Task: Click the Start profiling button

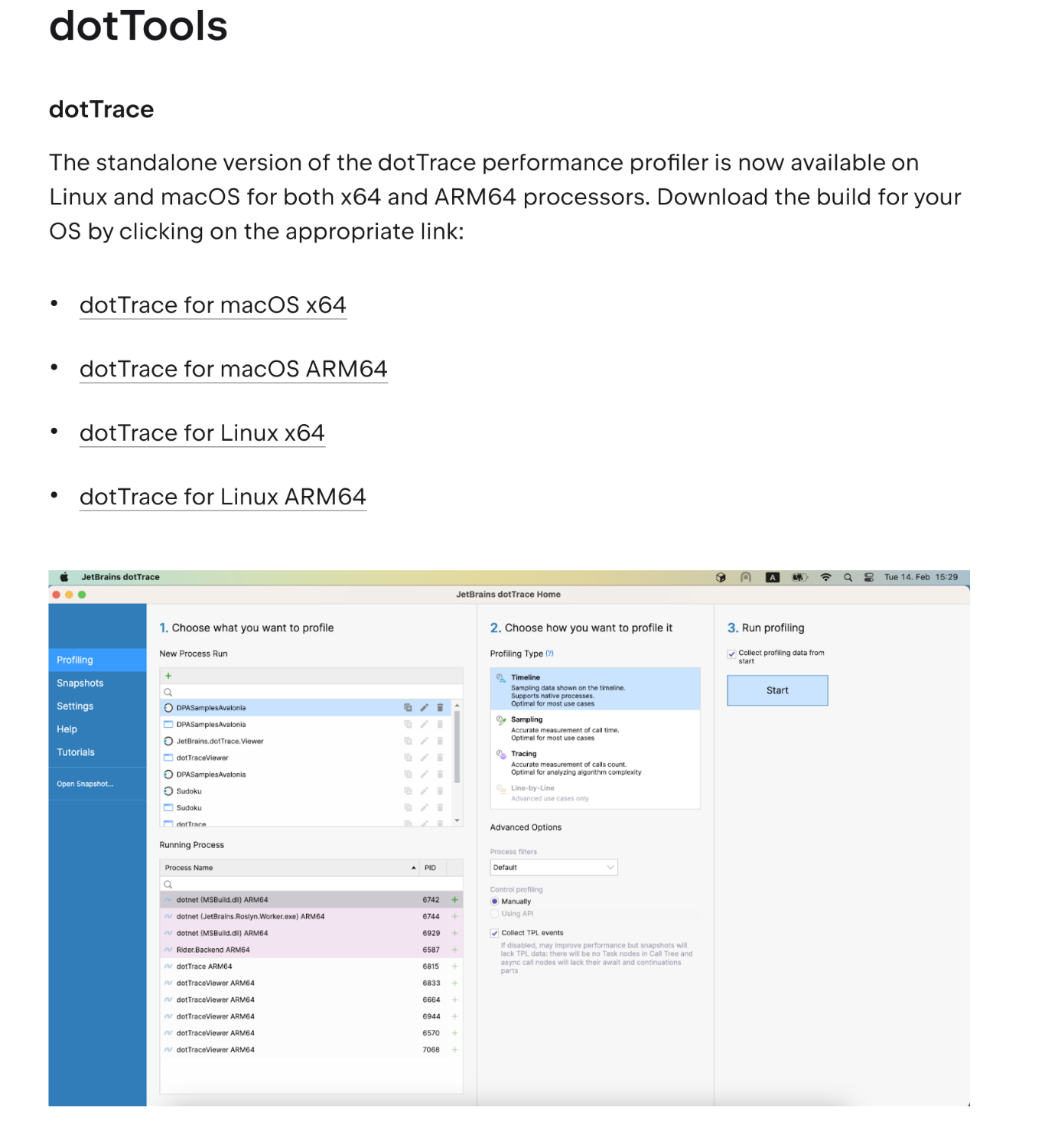Action: 777,690
